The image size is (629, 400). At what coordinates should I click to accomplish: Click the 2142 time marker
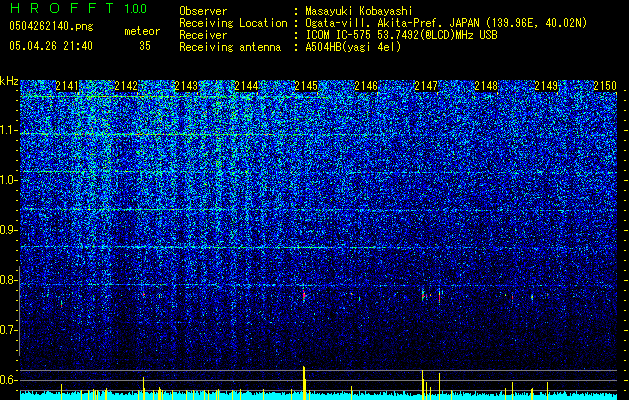click(126, 86)
